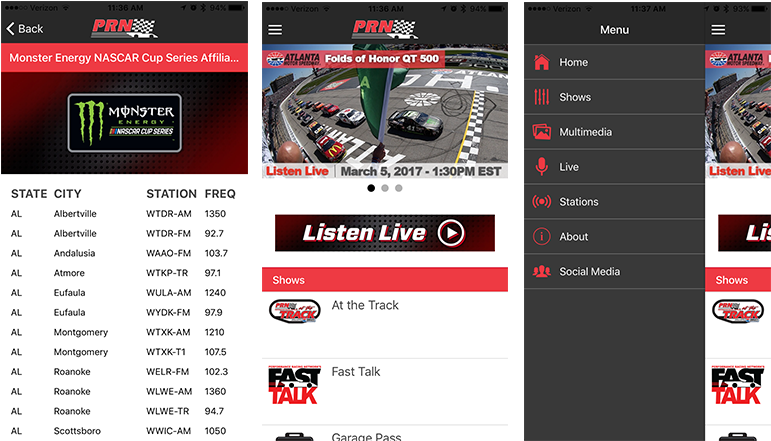This screenshot has width=771, height=441.
Task: Select the Multimedia menu item
Action: tap(614, 132)
